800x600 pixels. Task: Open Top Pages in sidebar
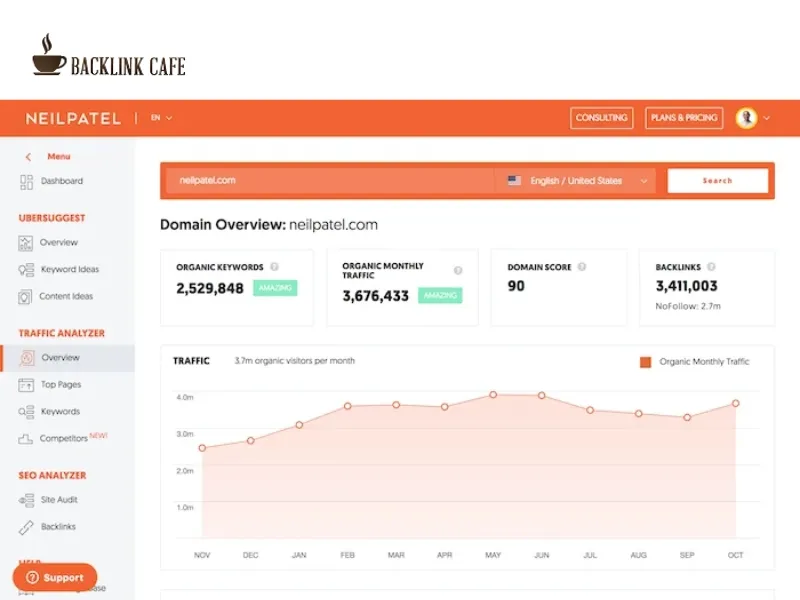pos(61,385)
